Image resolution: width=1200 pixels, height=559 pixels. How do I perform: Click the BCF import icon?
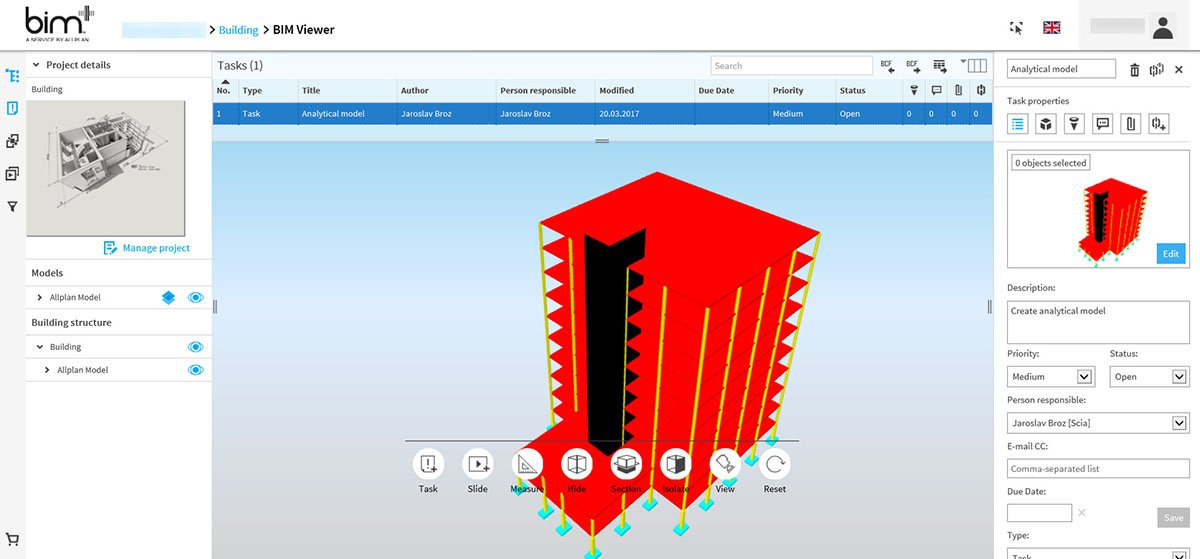point(887,66)
